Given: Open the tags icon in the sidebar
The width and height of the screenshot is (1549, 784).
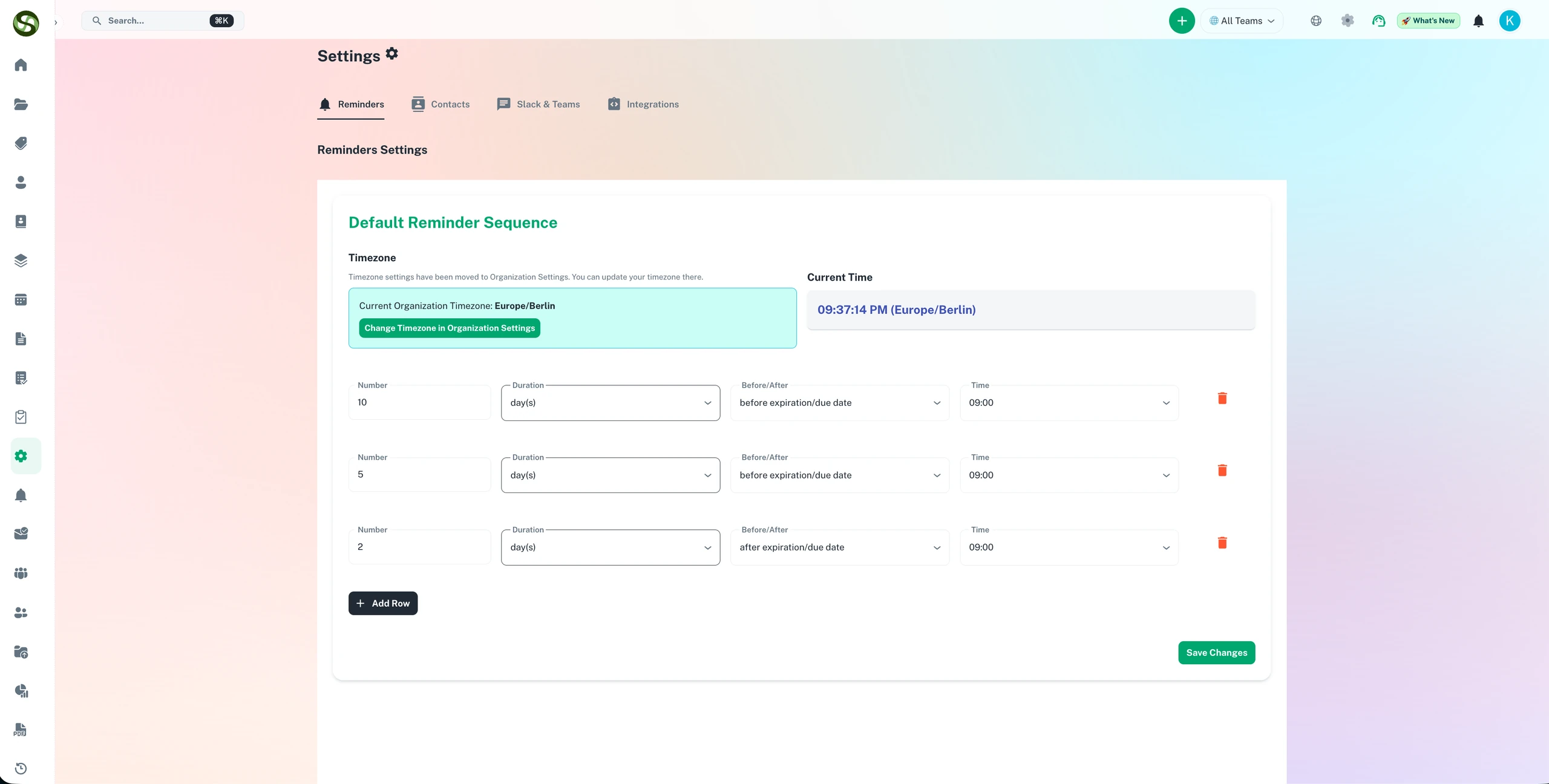Looking at the screenshot, I should pos(21,143).
